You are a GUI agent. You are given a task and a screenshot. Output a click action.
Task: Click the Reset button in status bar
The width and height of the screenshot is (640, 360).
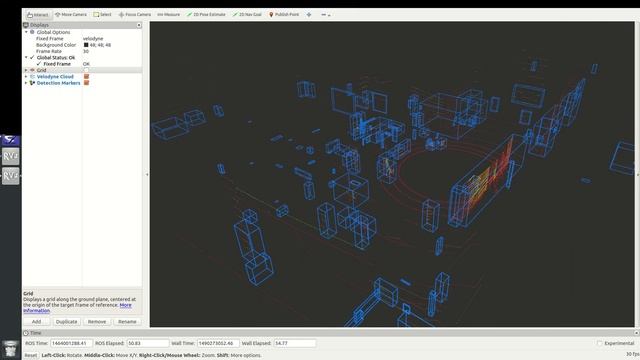[x=31, y=355]
